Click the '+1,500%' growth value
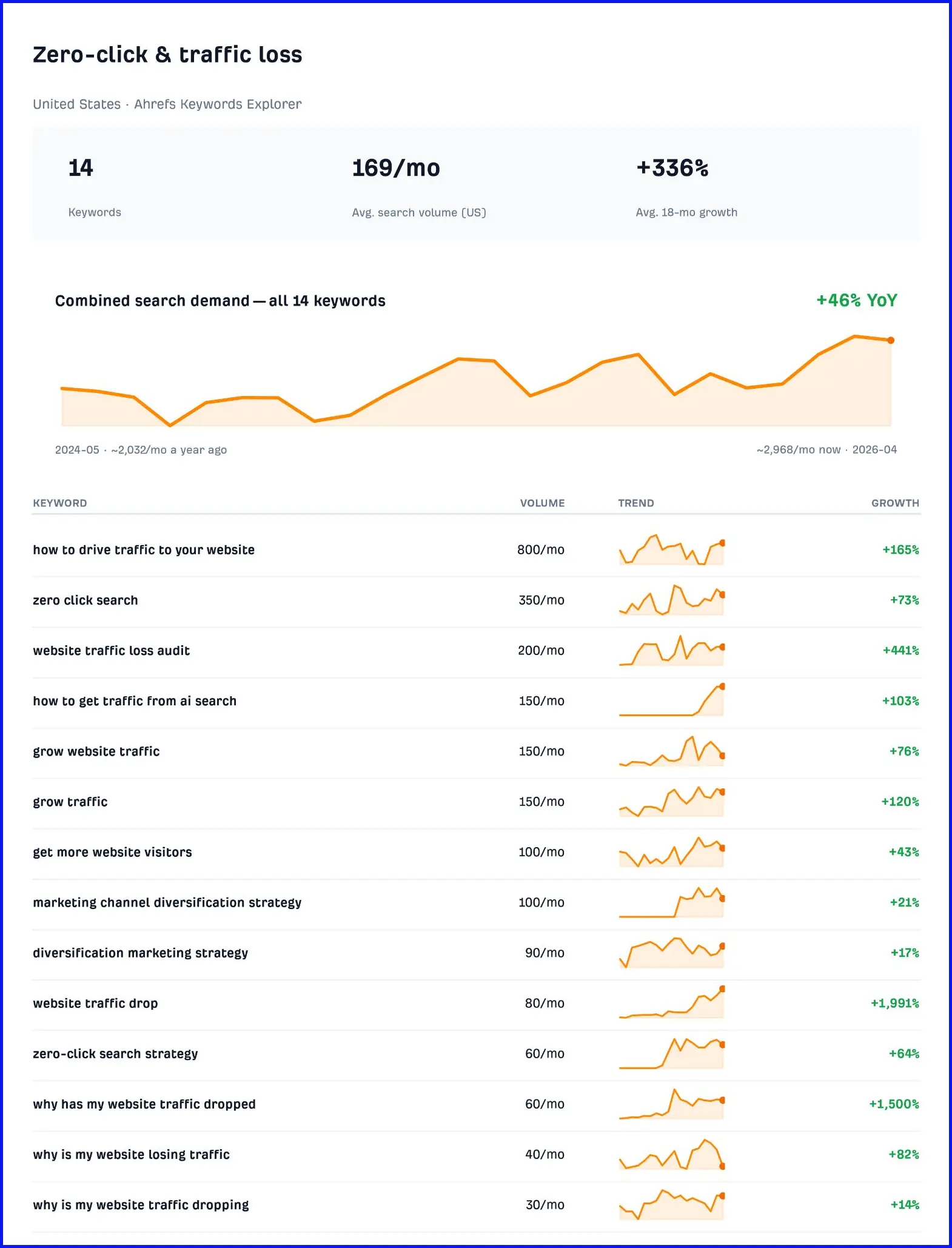952x1248 pixels. (894, 1104)
